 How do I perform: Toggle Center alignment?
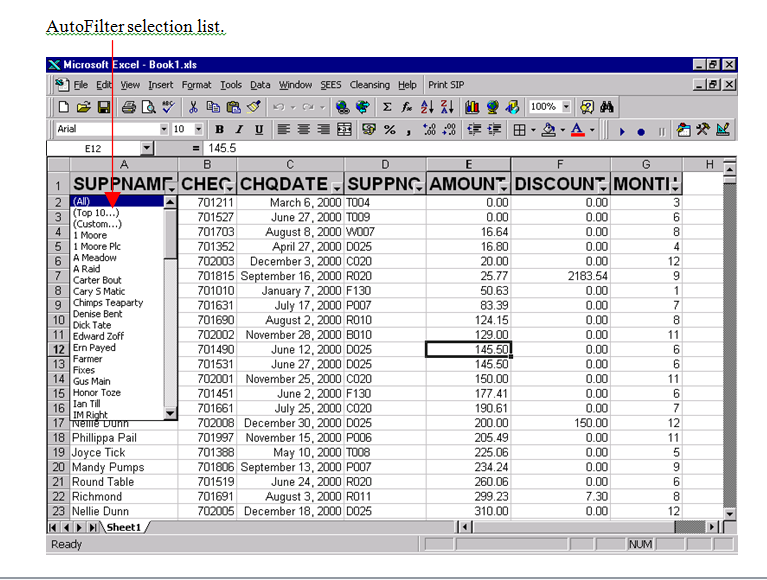(304, 130)
